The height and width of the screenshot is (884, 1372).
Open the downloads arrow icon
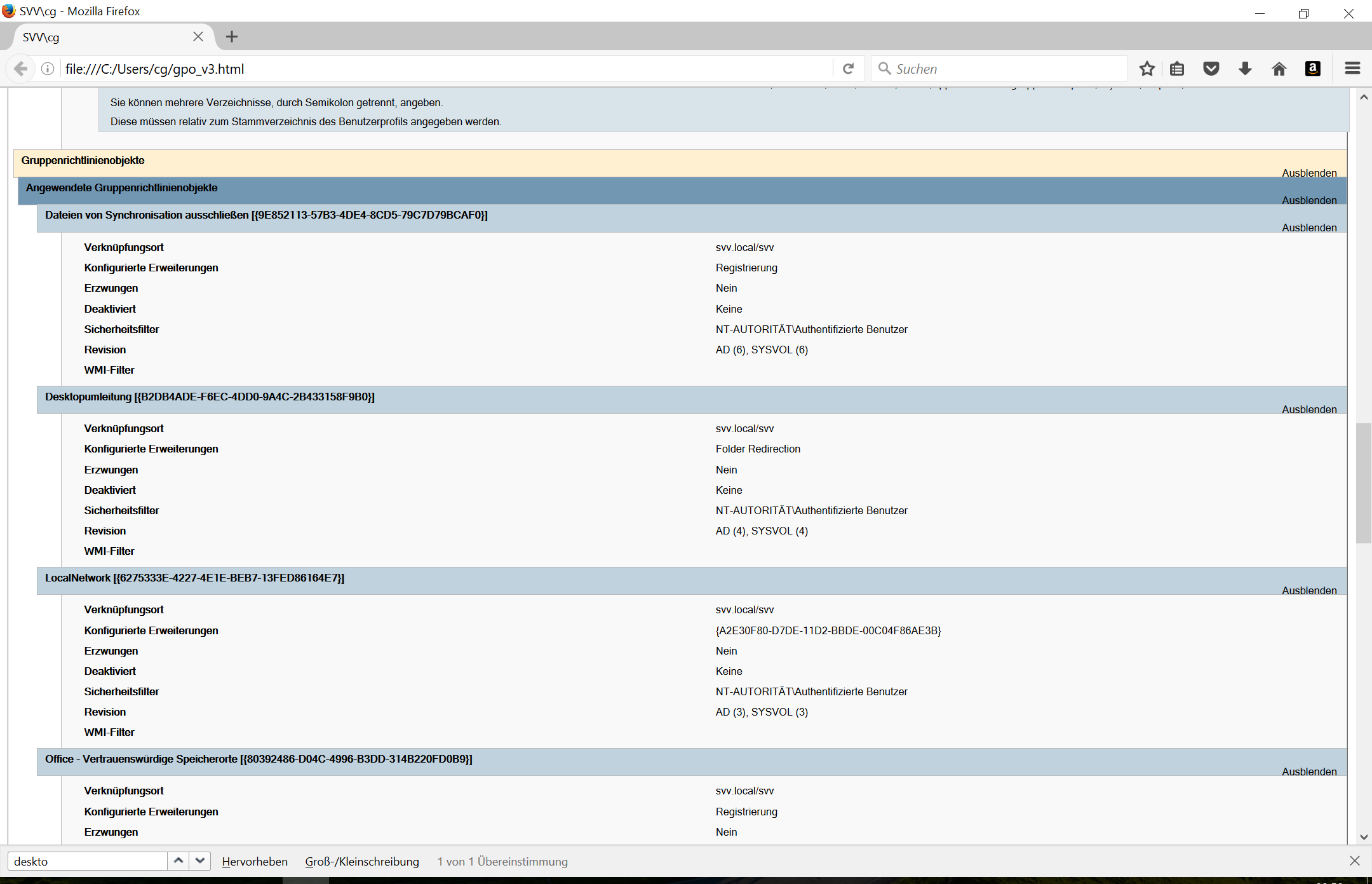(1245, 69)
